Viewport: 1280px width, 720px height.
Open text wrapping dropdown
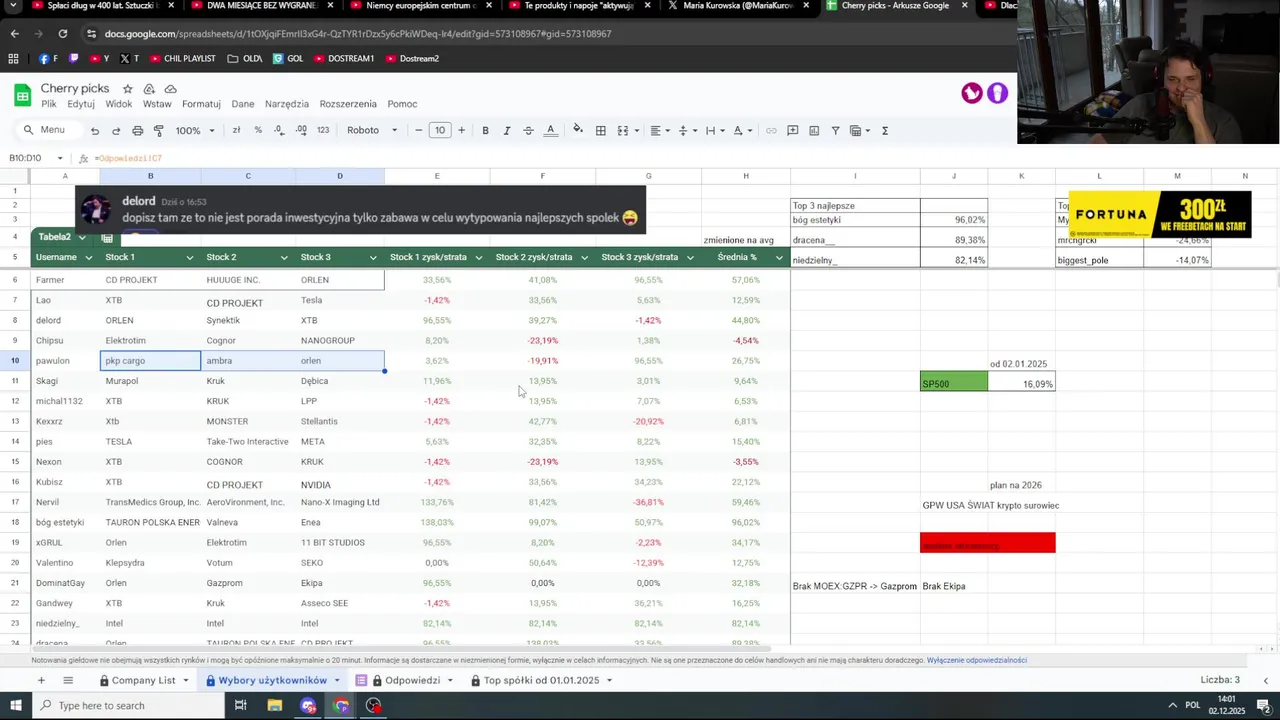(714, 131)
